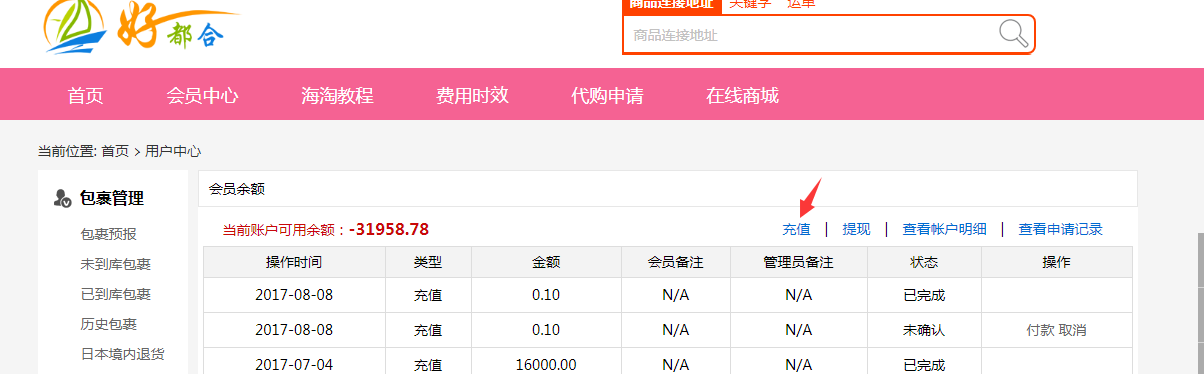The width and height of the screenshot is (1204, 374).
Task: Click the 包裹管理 sidebar heading icon
Action: 62,199
